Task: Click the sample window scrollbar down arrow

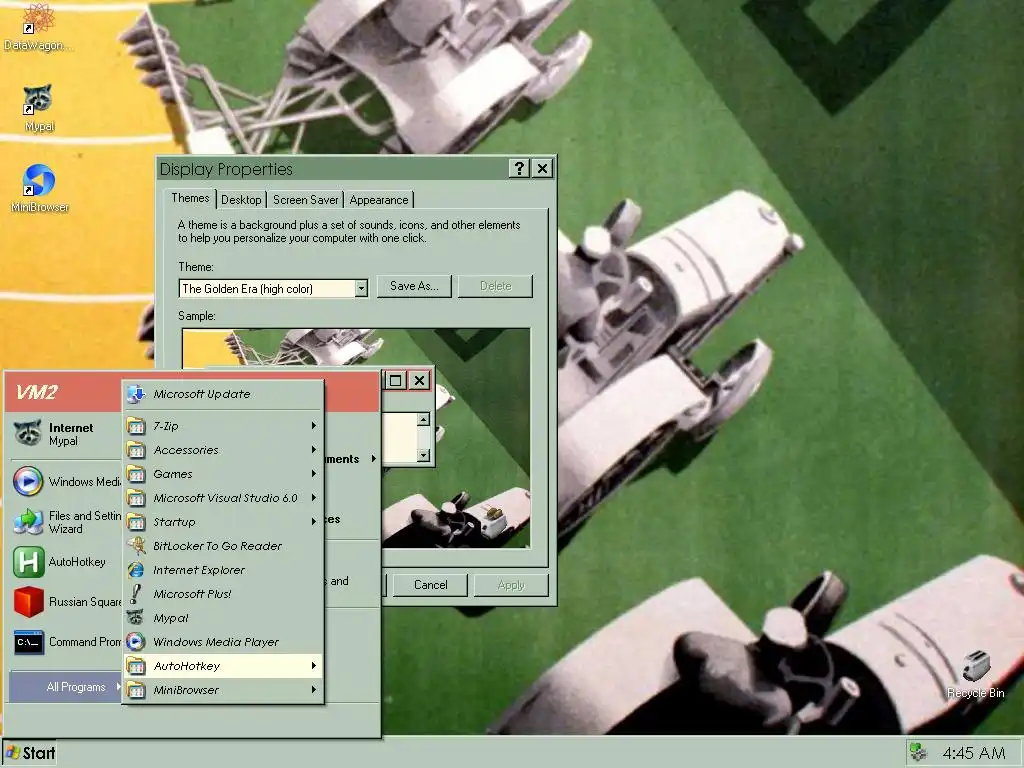Action: (423, 455)
